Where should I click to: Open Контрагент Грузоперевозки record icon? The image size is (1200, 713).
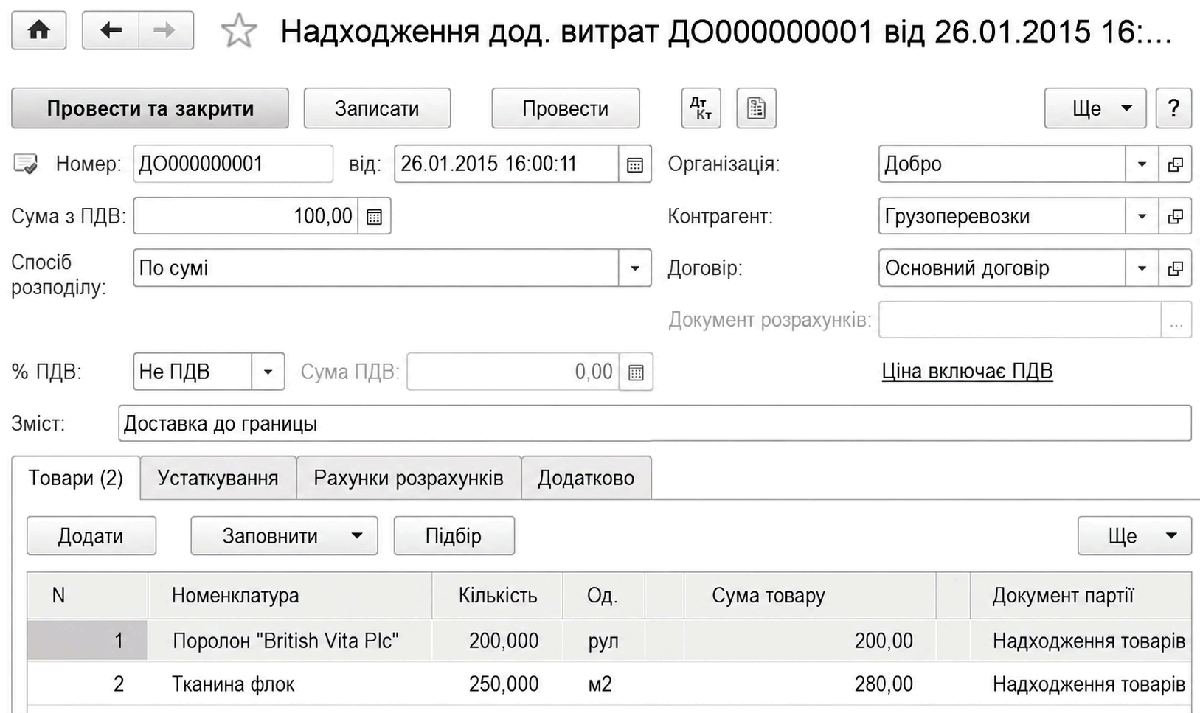click(x=1175, y=216)
